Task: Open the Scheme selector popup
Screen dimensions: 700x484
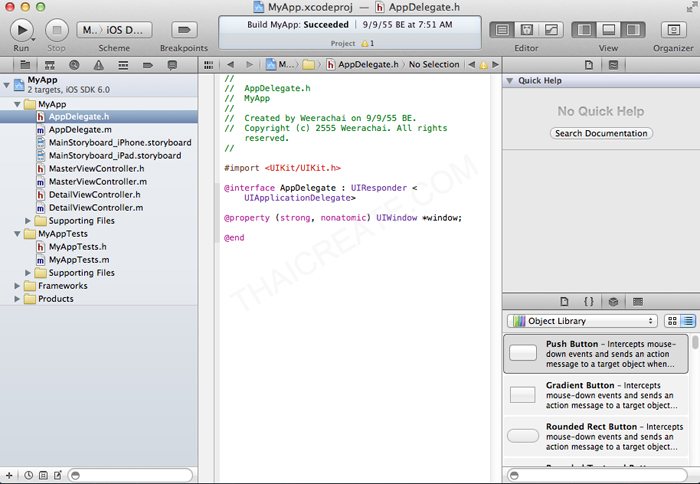Action: coord(114,30)
